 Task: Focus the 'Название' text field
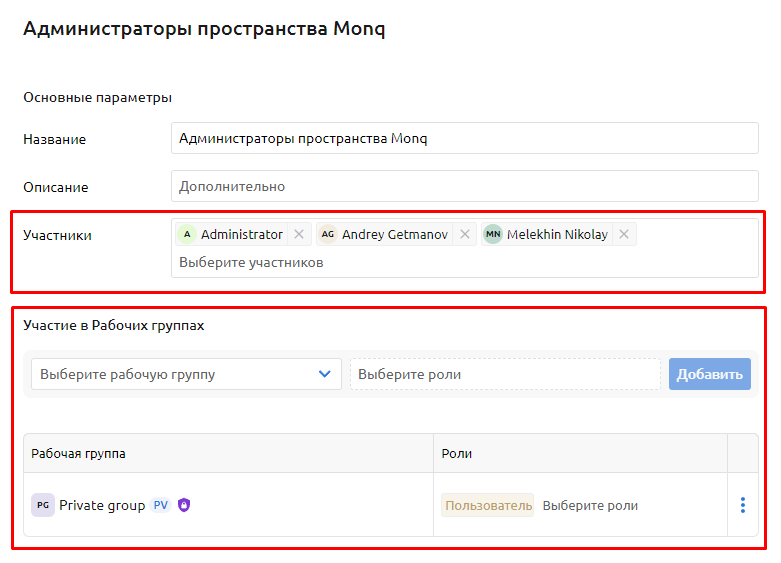tap(464, 139)
